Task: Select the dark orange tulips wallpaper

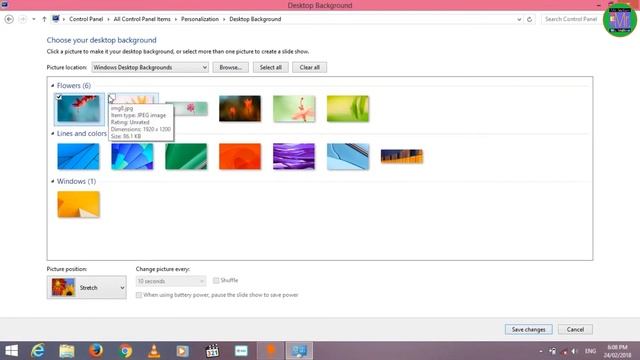Action: point(240,109)
